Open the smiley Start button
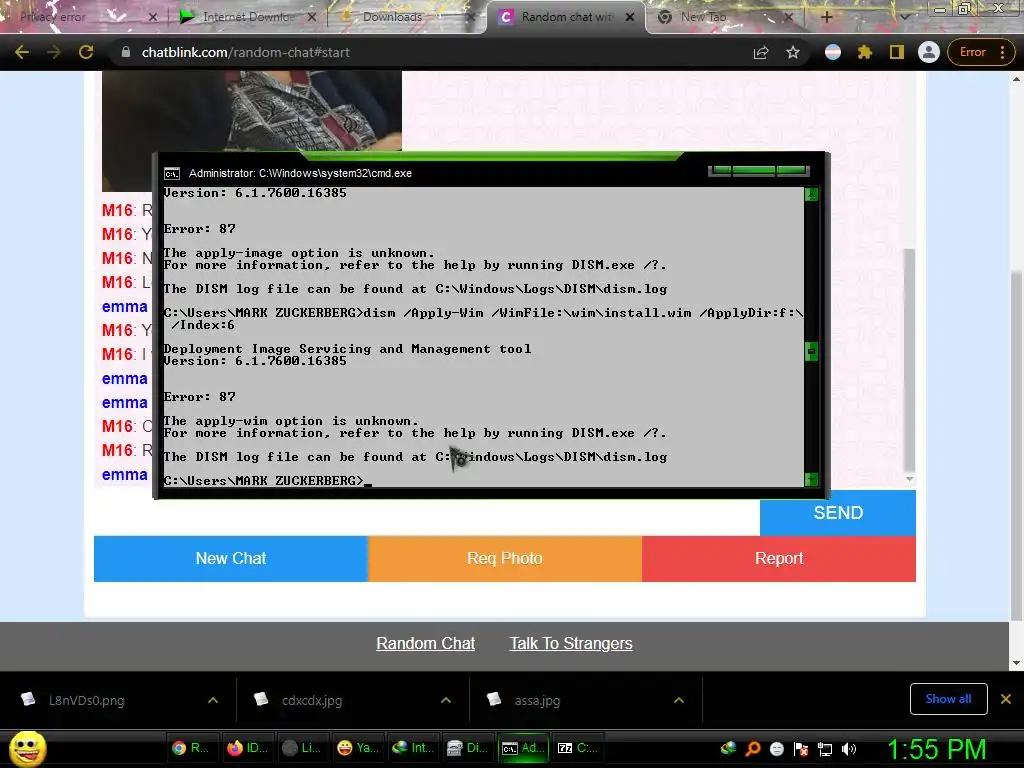Viewport: 1024px width, 768px height. (27, 748)
